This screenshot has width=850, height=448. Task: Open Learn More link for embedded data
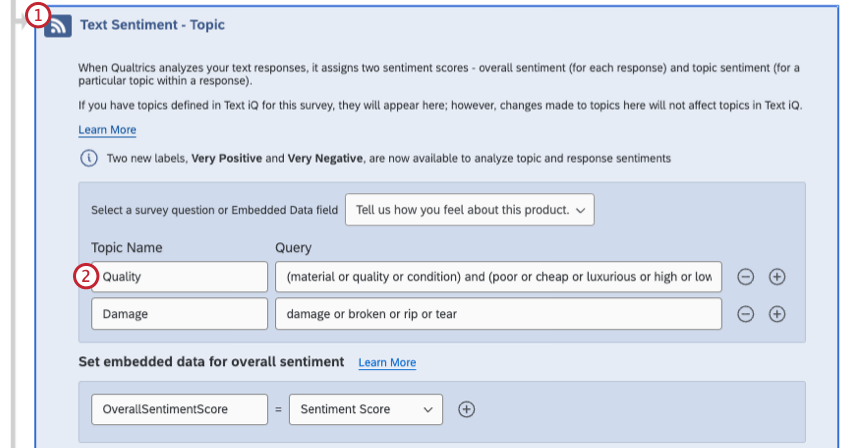387,362
